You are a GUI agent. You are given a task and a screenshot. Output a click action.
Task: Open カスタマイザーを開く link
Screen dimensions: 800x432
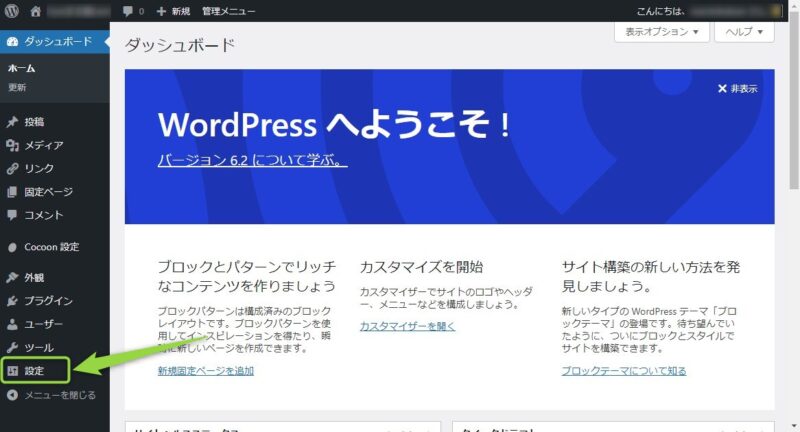(407, 326)
